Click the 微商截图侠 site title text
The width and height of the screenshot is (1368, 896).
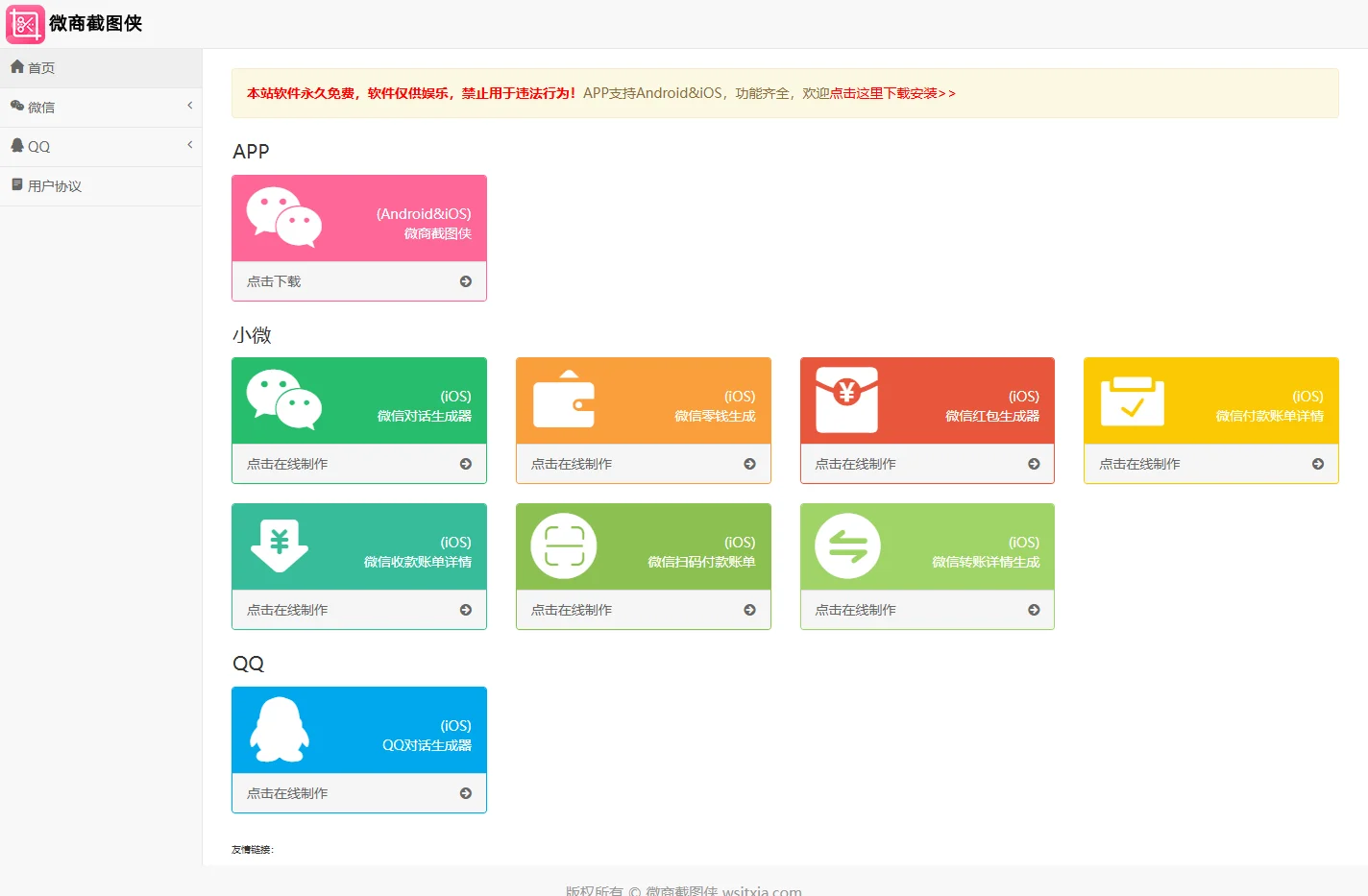[x=95, y=24]
